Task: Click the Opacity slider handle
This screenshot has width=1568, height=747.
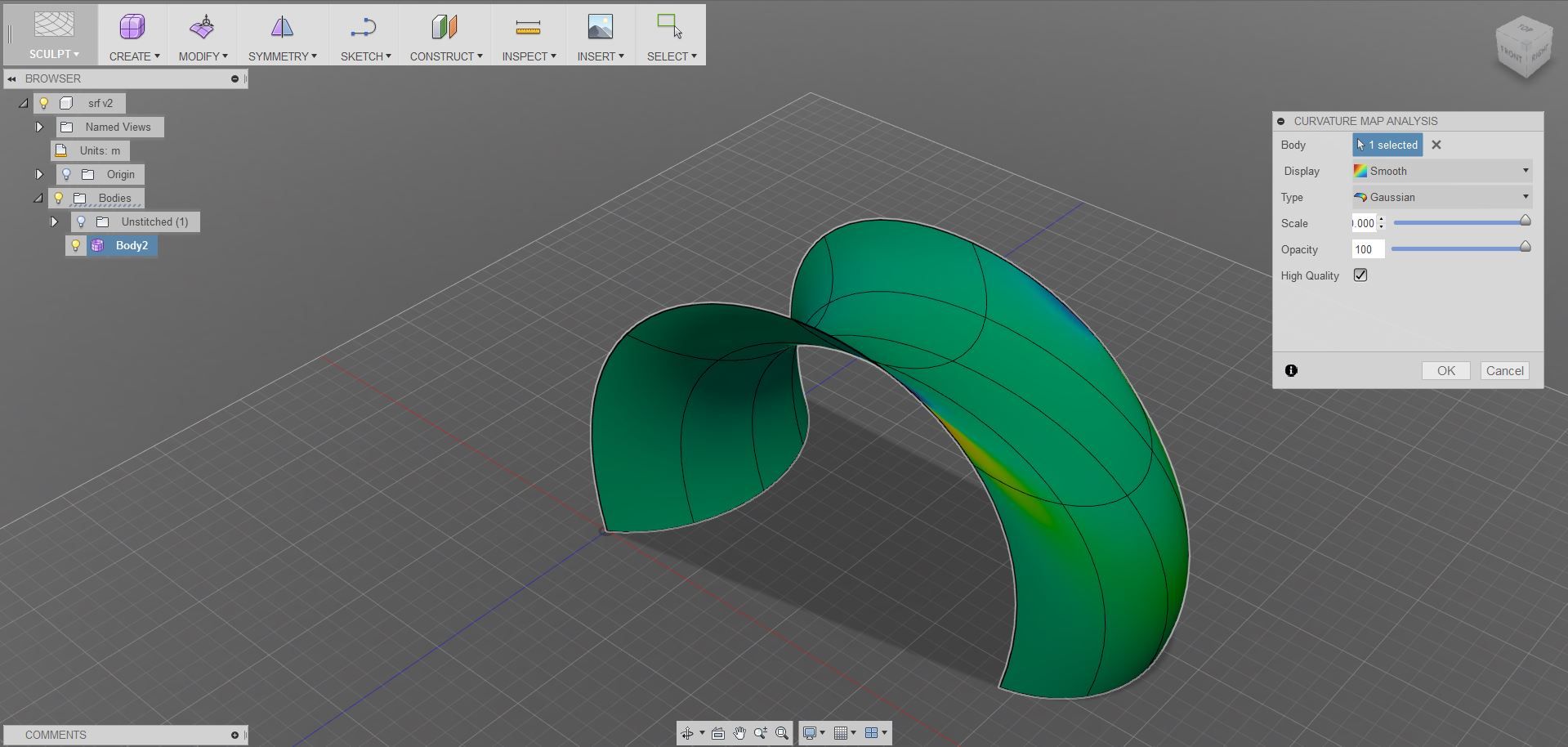Action: pyautogui.click(x=1525, y=247)
